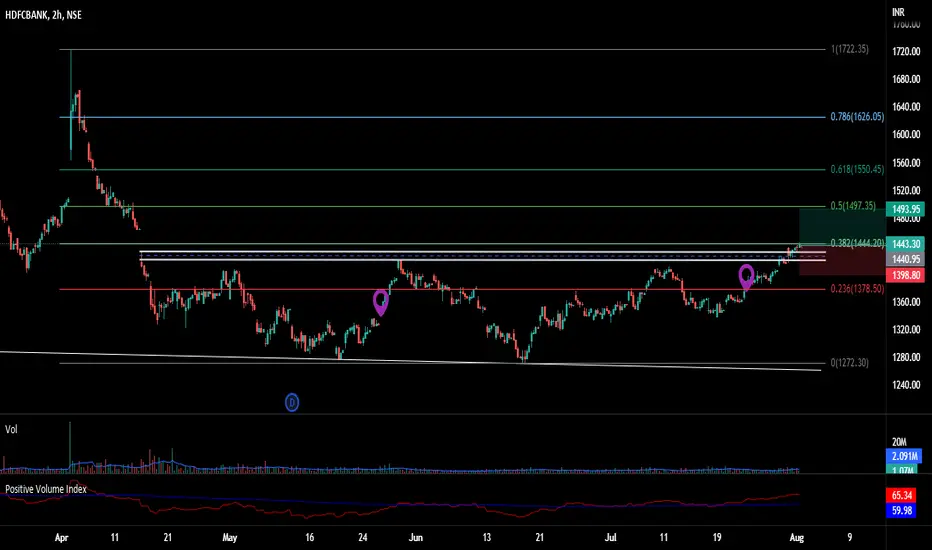The height and width of the screenshot is (550, 932).
Task: Click the blue 2.091M volume tag
Action: click(x=904, y=456)
